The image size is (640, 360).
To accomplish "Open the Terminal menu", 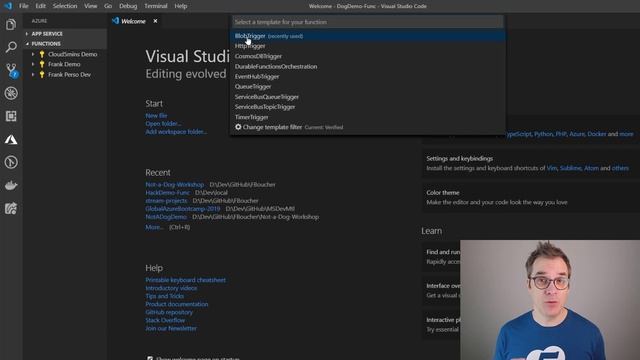I will click(x=156, y=6).
